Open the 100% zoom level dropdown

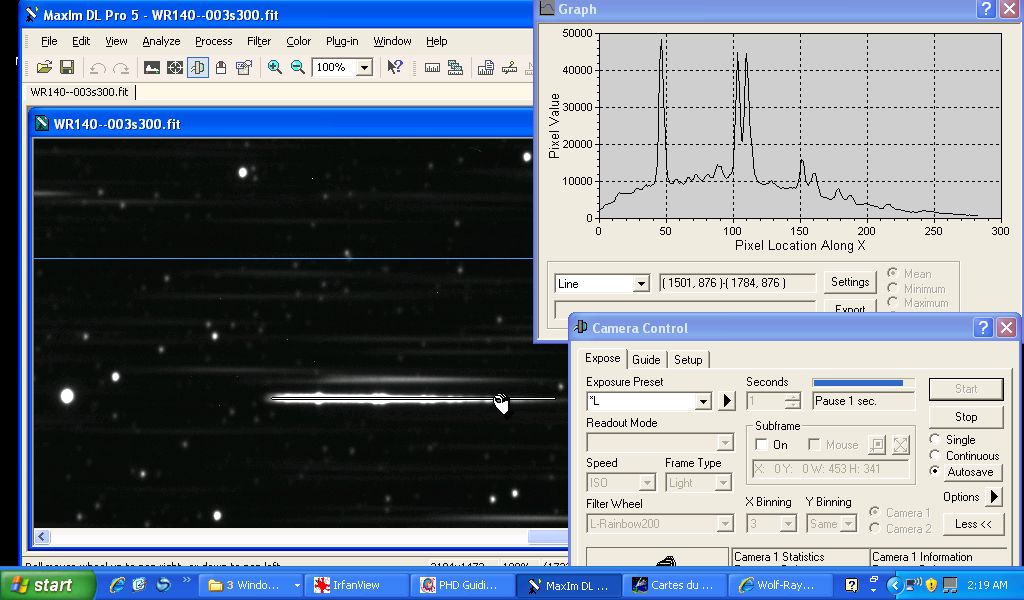pyautogui.click(x=364, y=67)
